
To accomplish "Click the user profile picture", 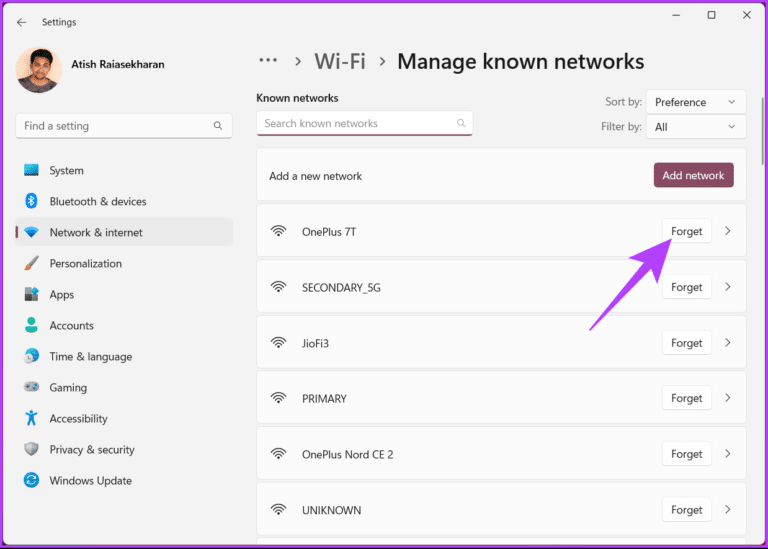I will tap(39, 70).
